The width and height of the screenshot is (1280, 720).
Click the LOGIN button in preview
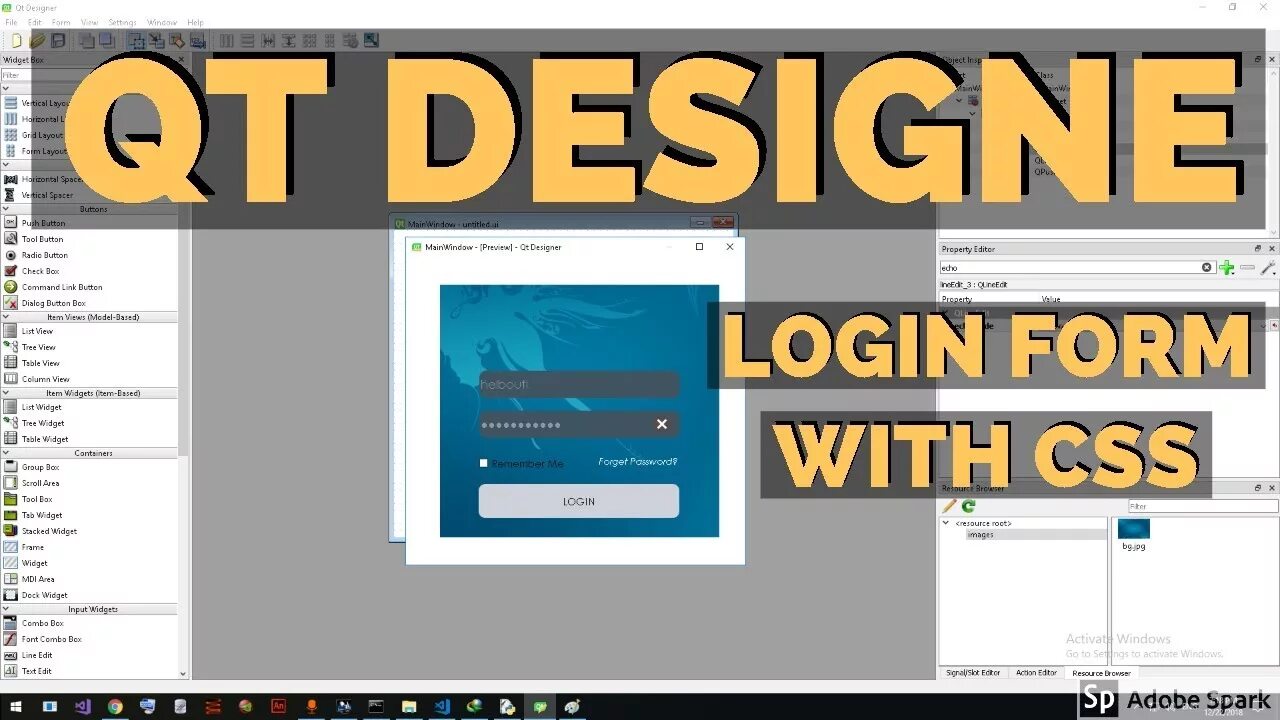pyautogui.click(x=579, y=501)
